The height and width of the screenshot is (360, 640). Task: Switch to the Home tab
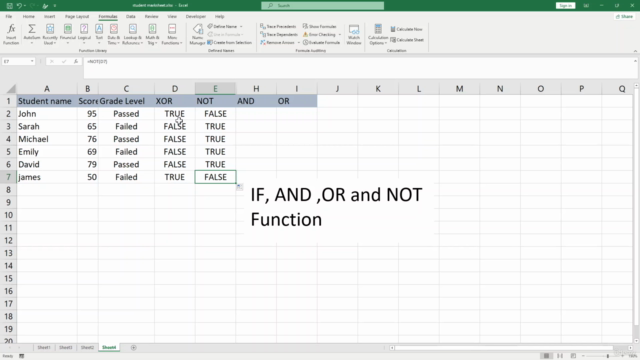point(29,16)
